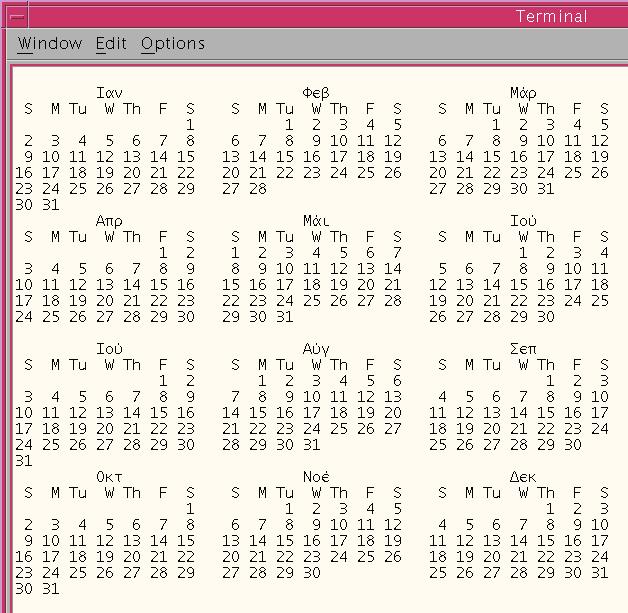Select day 14 in the Φεβ calendar
628x613 pixels.
(x=258, y=157)
